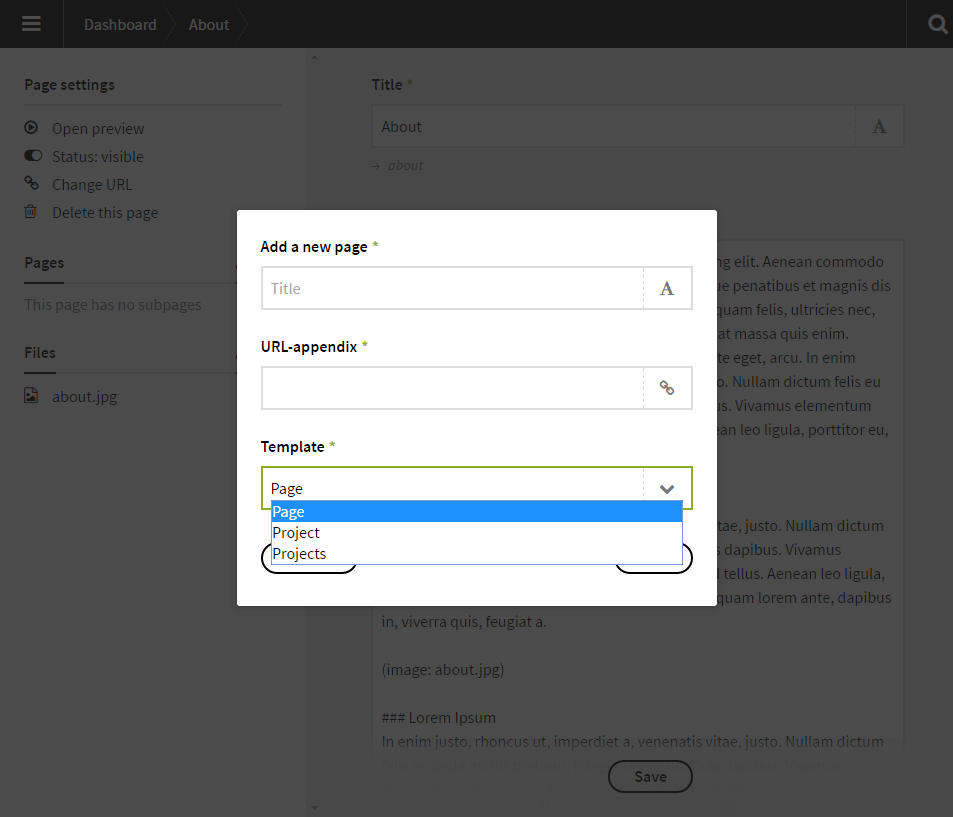Screen dimensions: 953x817
Task: Go to the Dashboard breadcrumb
Action: 120,24
